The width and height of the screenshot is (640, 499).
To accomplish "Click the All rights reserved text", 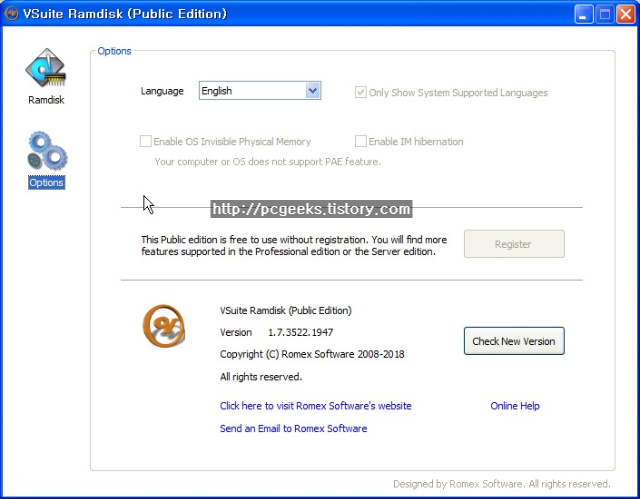I will click(261, 377).
